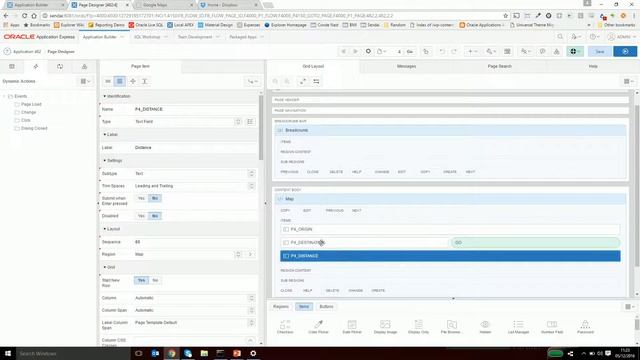
Task: Go to next page arrow icon
Action: (x=356, y=51)
